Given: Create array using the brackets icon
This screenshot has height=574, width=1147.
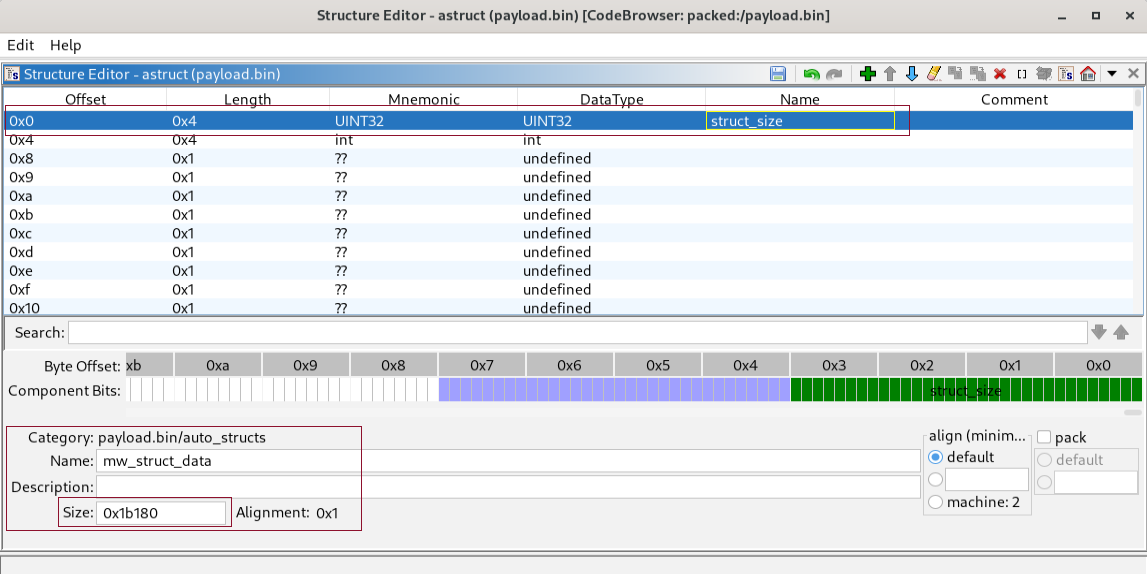Looking at the screenshot, I should point(1022,74).
